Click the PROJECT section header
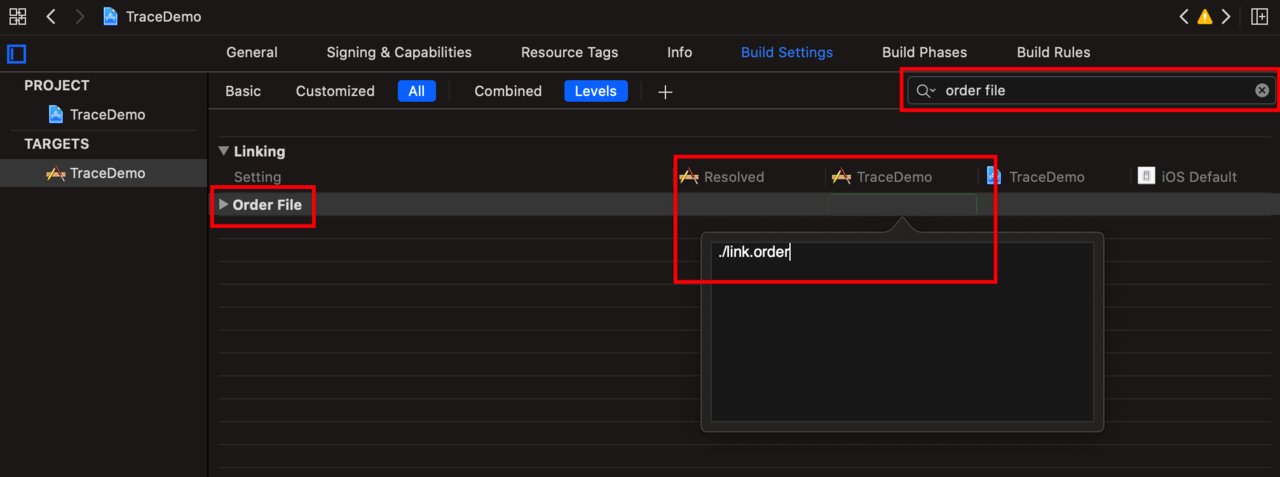 57,85
